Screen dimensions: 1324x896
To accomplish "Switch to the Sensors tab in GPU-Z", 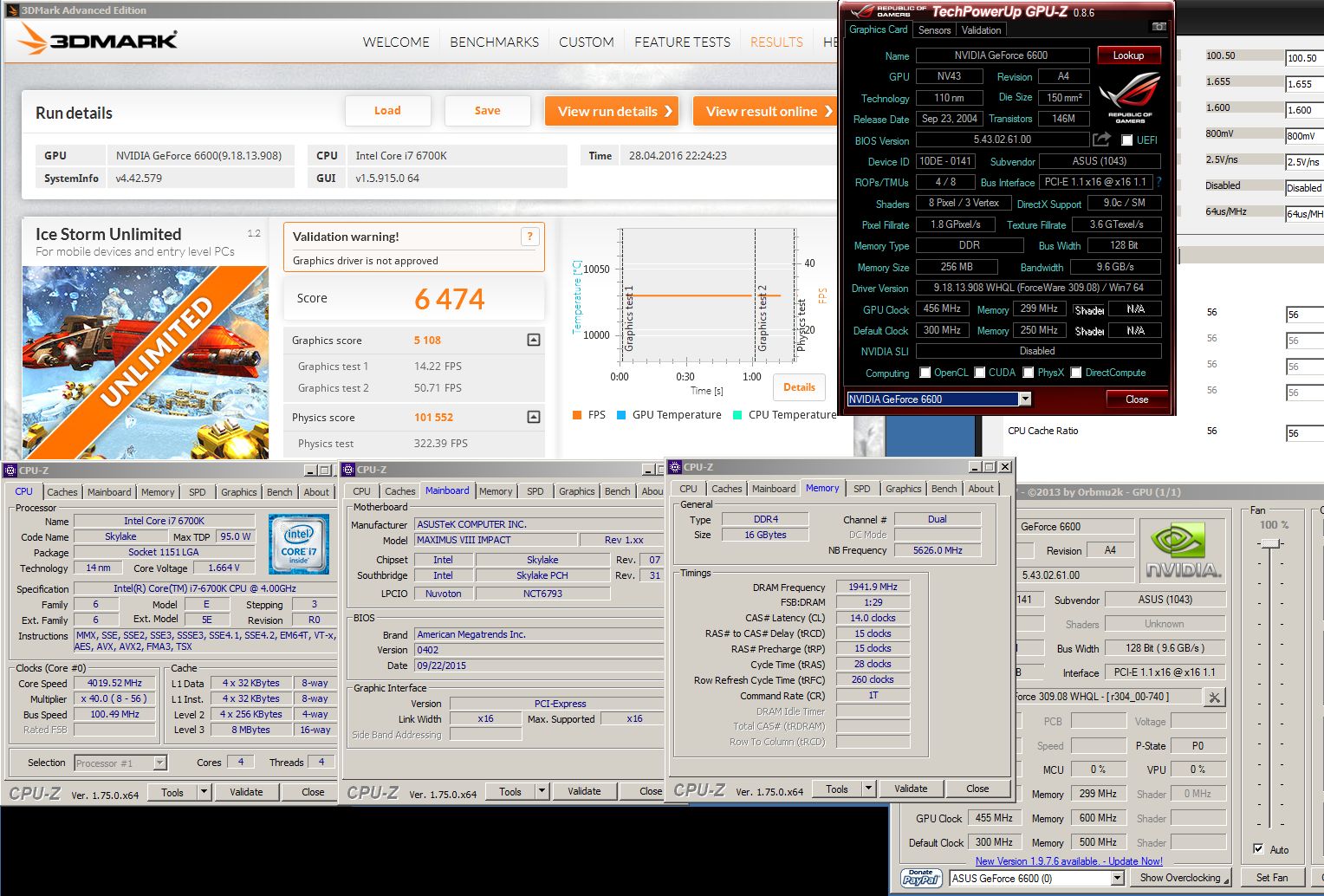I will (935, 30).
